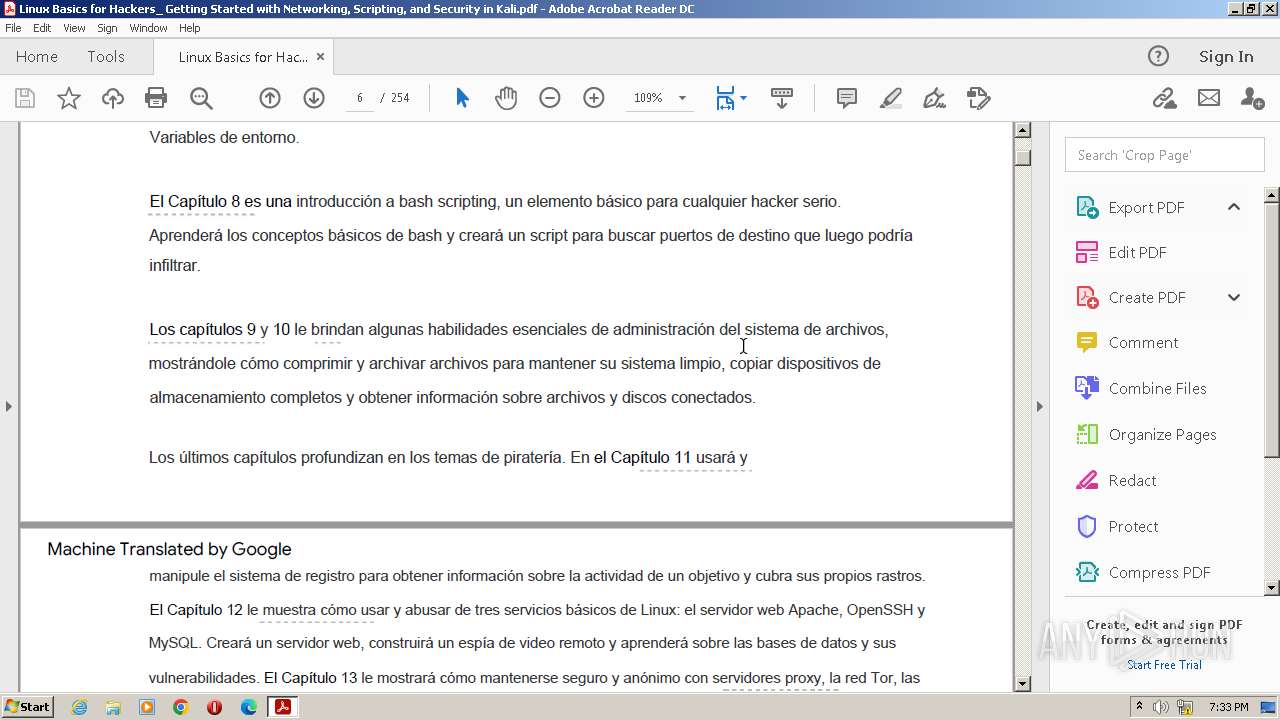Open the Export PDF tool
1280x720 pixels.
[1146, 207]
